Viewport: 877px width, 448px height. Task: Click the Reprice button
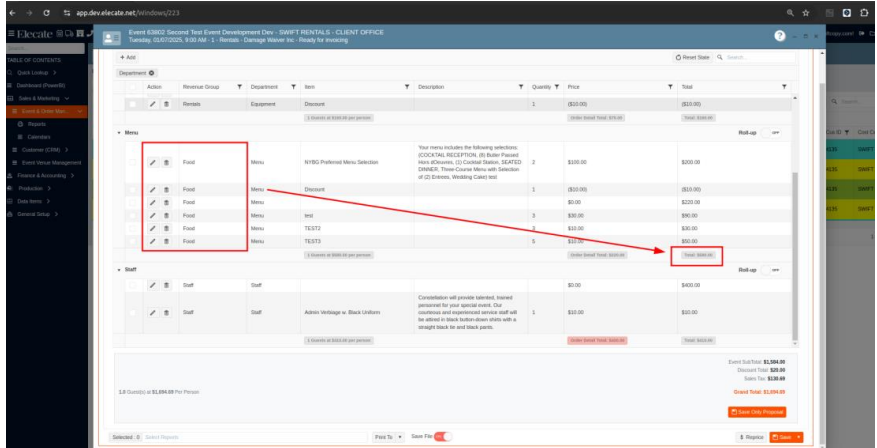[x=751, y=437]
